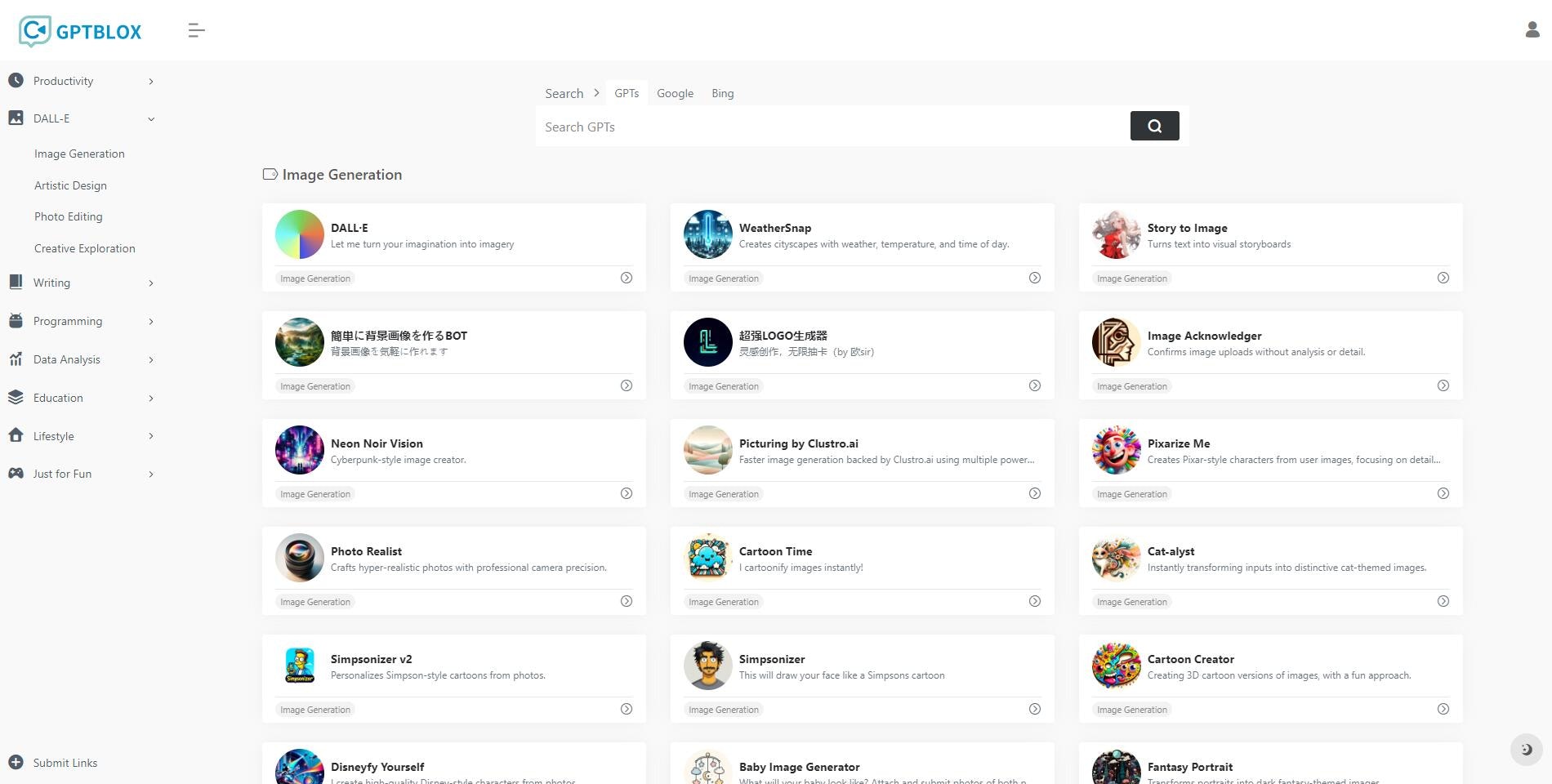This screenshot has width=1552, height=784.
Task: Click the search magnifier button
Action: click(1154, 126)
